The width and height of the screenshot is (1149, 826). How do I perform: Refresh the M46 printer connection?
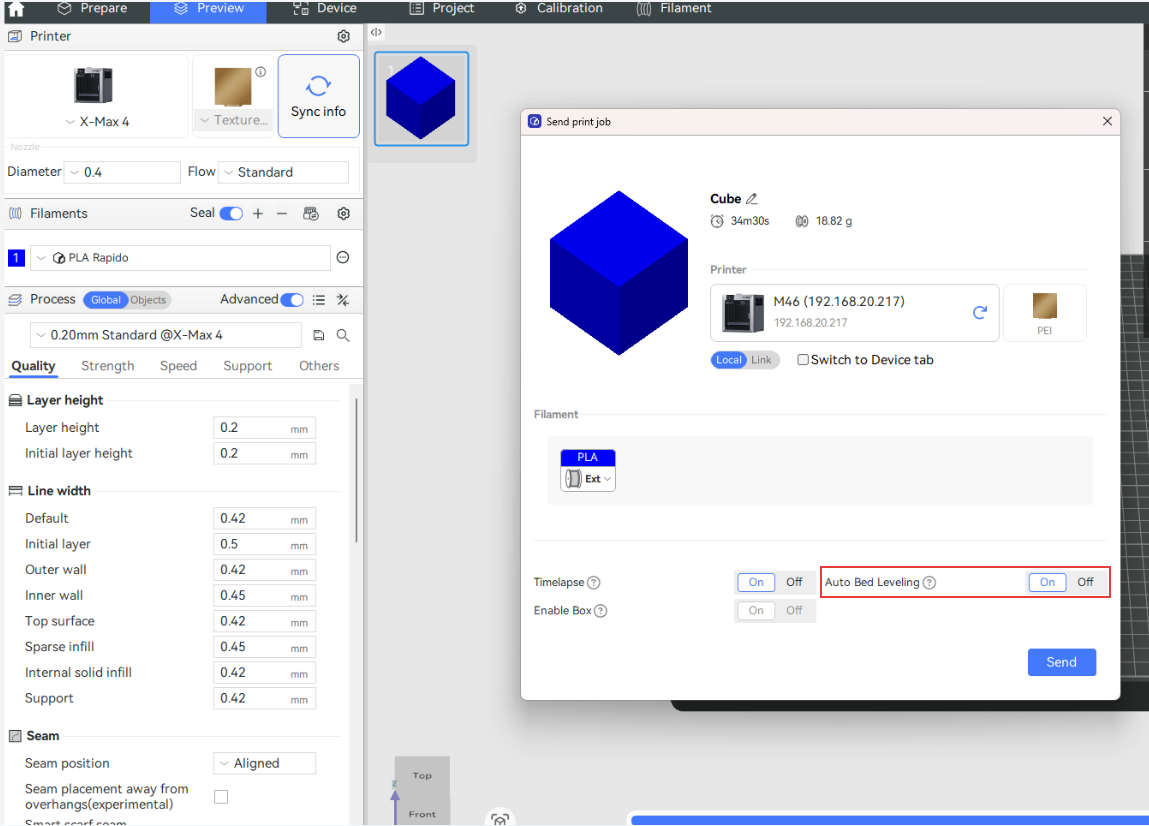(x=980, y=312)
